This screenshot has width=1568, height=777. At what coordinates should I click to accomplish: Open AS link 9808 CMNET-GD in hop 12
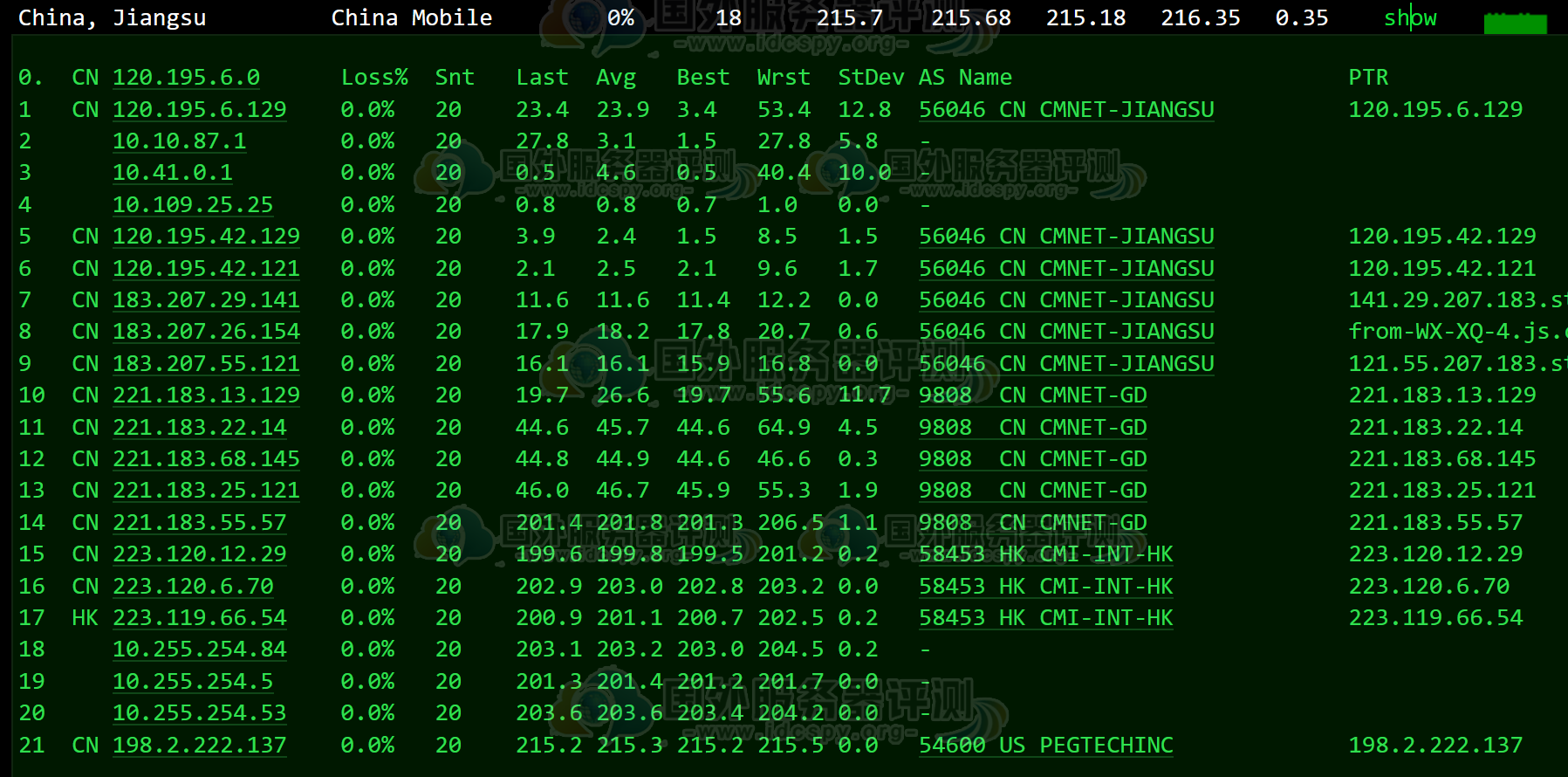1033,459
